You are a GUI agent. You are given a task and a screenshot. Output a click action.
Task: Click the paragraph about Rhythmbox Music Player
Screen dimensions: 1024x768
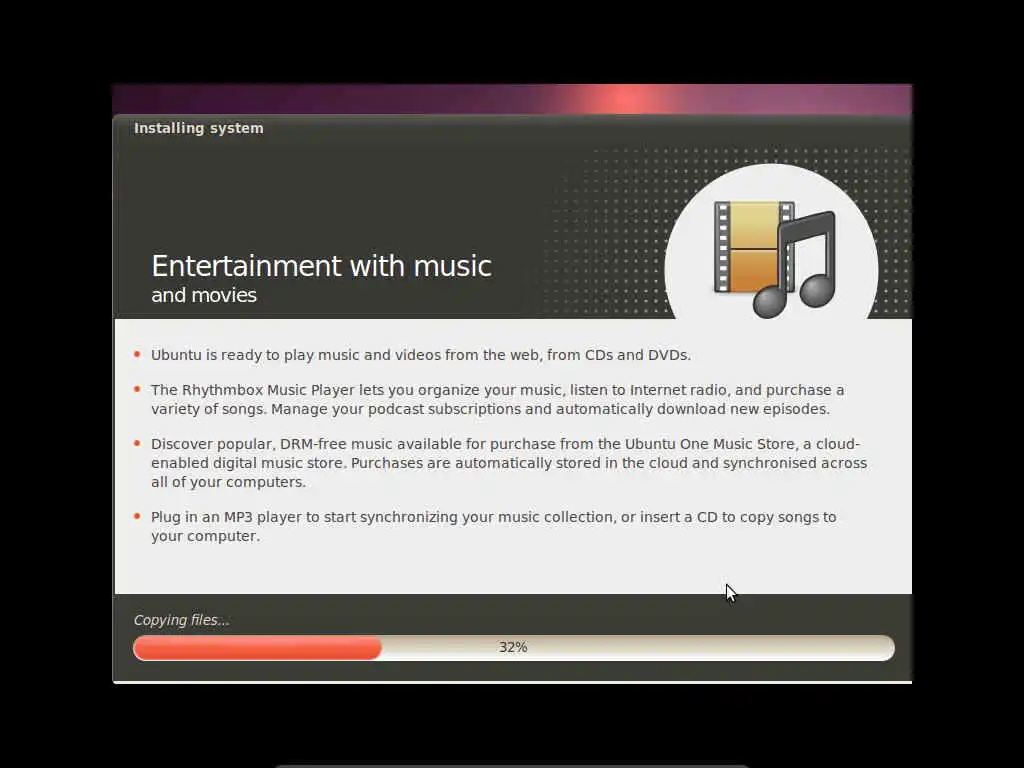pos(498,400)
